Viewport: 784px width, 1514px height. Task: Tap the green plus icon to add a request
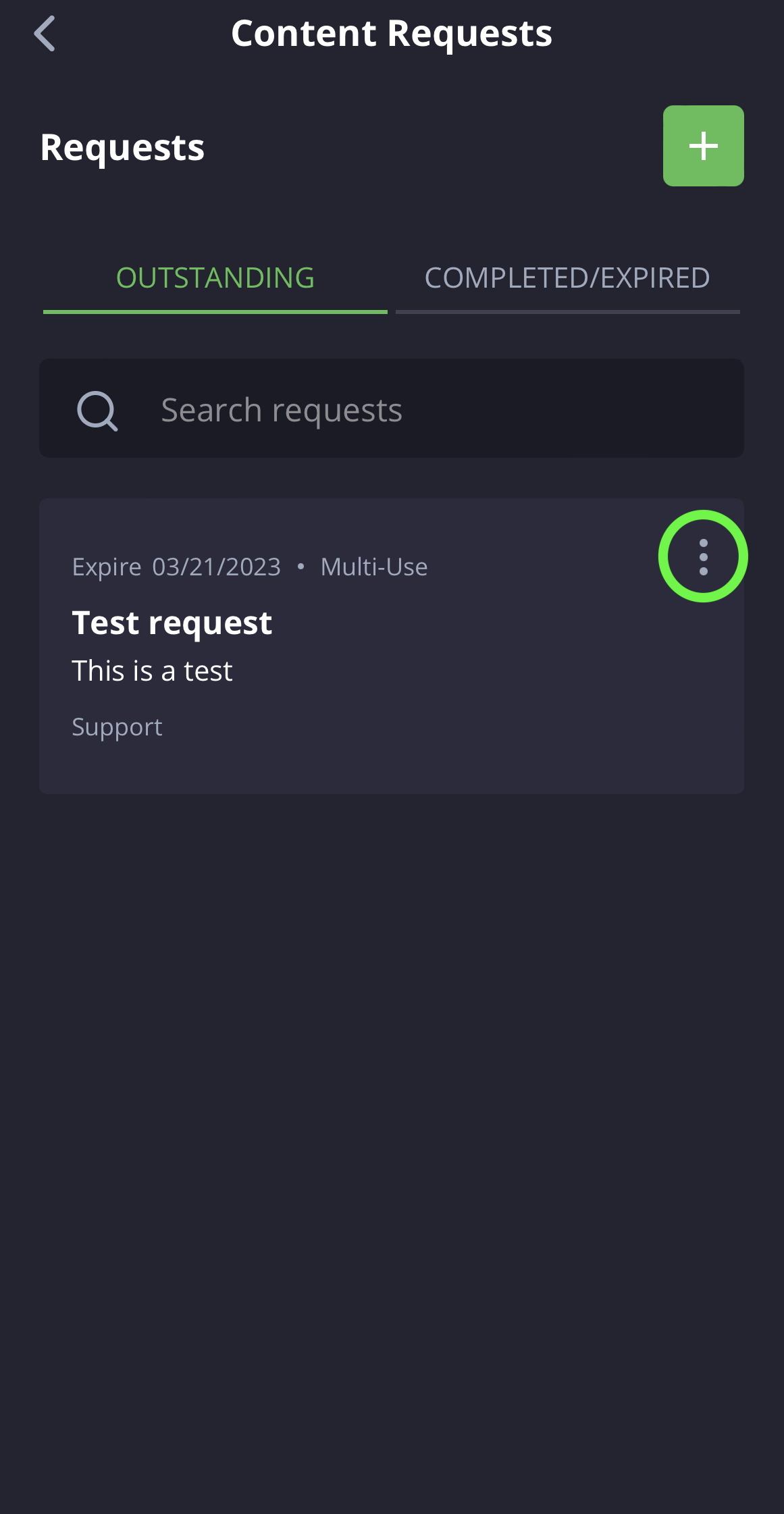coord(703,146)
